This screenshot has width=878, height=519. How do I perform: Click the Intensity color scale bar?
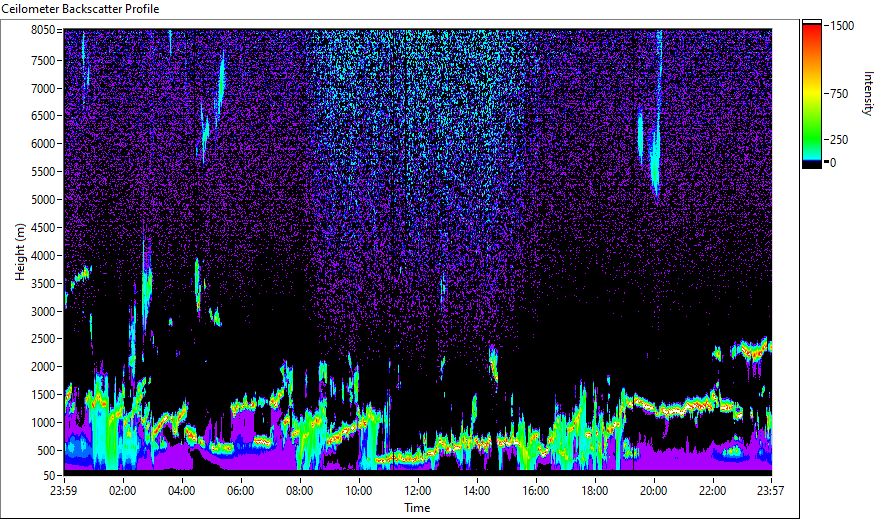pos(811,94)
